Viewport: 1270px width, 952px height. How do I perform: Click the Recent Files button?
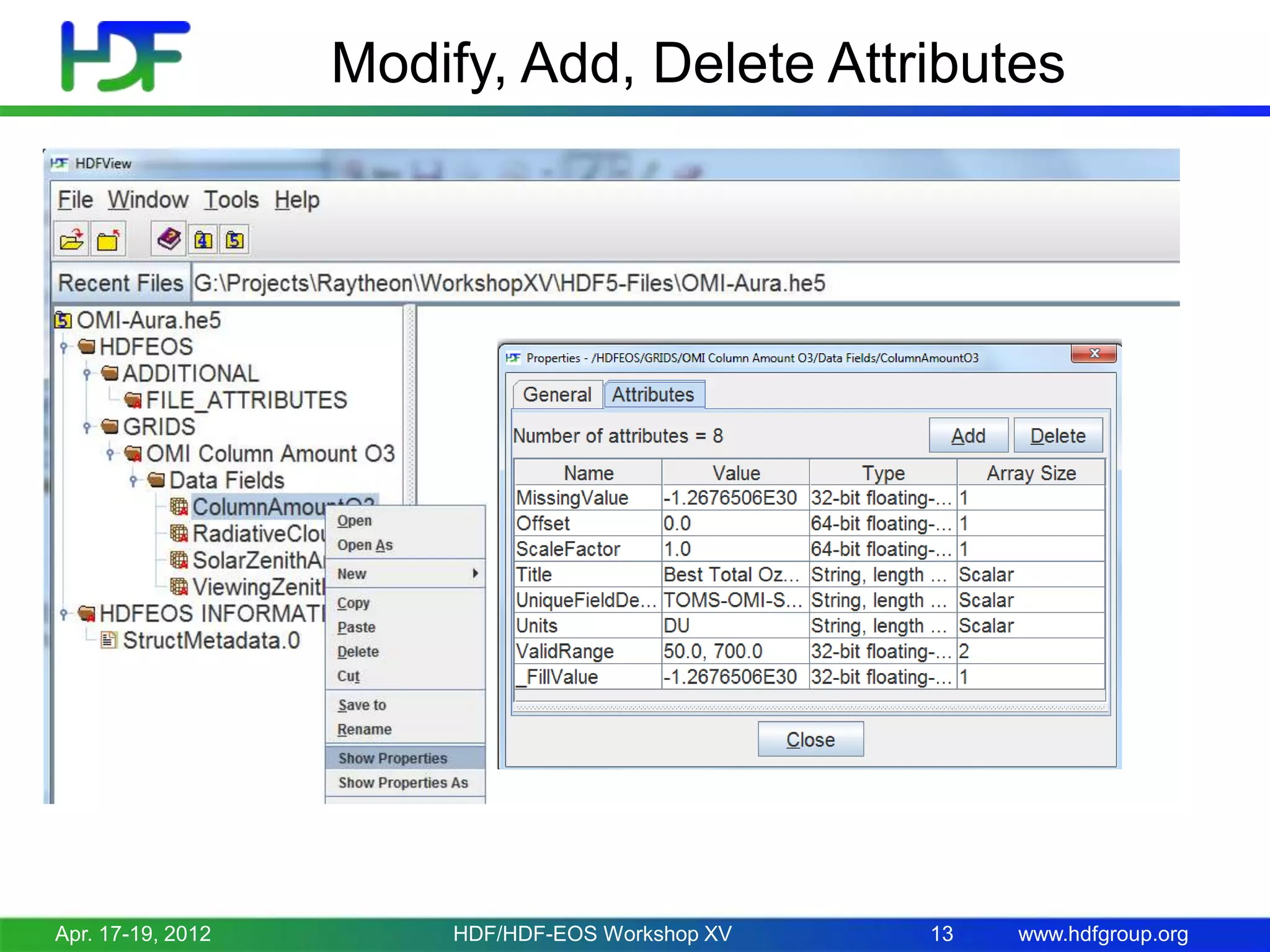(x=120, y=283)
